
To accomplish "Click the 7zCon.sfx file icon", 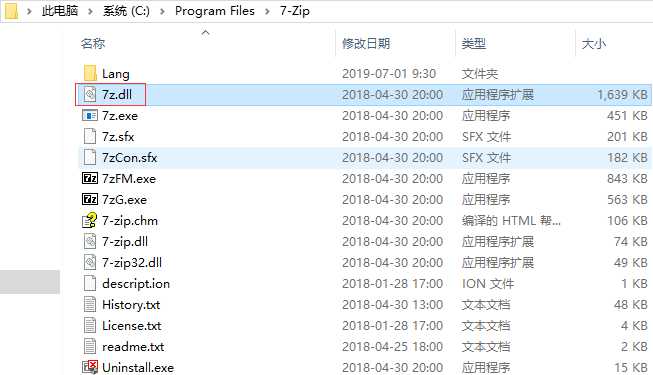I will coord(90,158).
